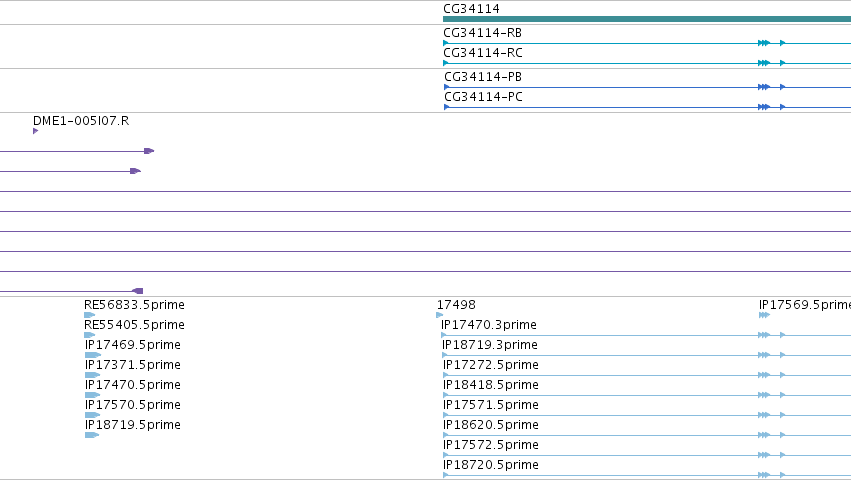
Task: Select the IP18719.5prime arrow feature
Action: pos(92,435)
